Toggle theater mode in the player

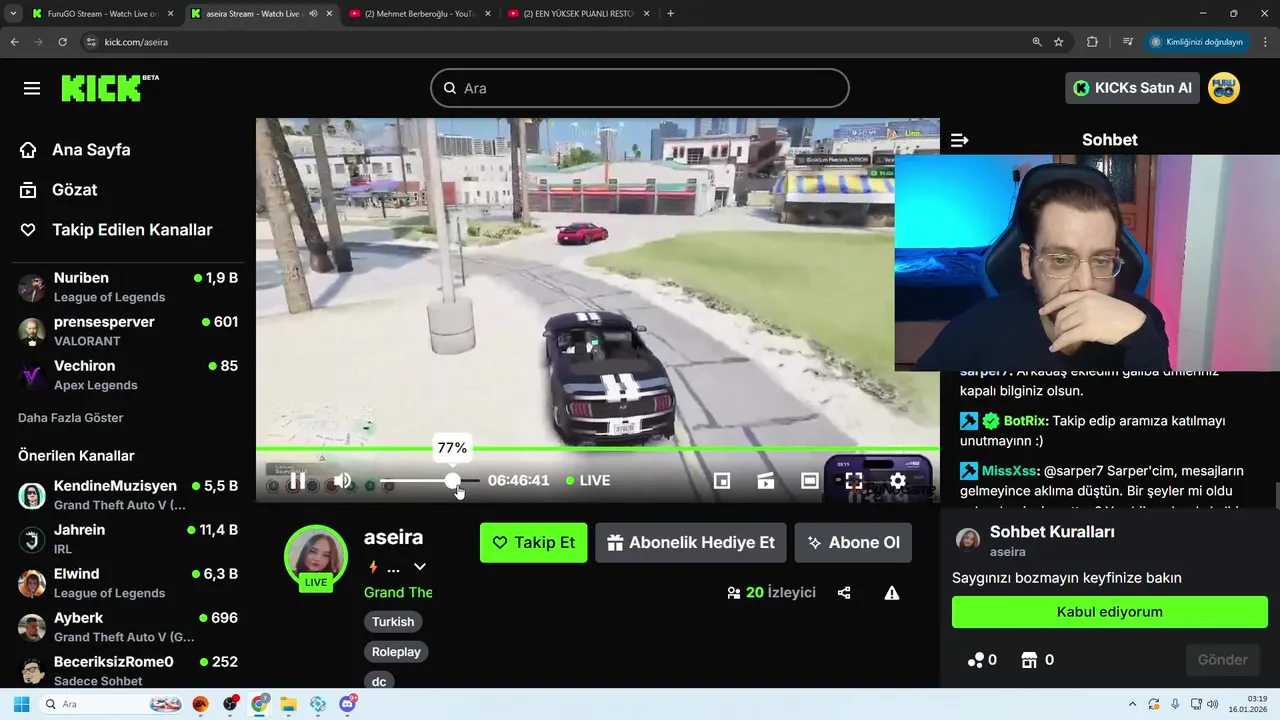pyautogui.click(x=810, y=481)
